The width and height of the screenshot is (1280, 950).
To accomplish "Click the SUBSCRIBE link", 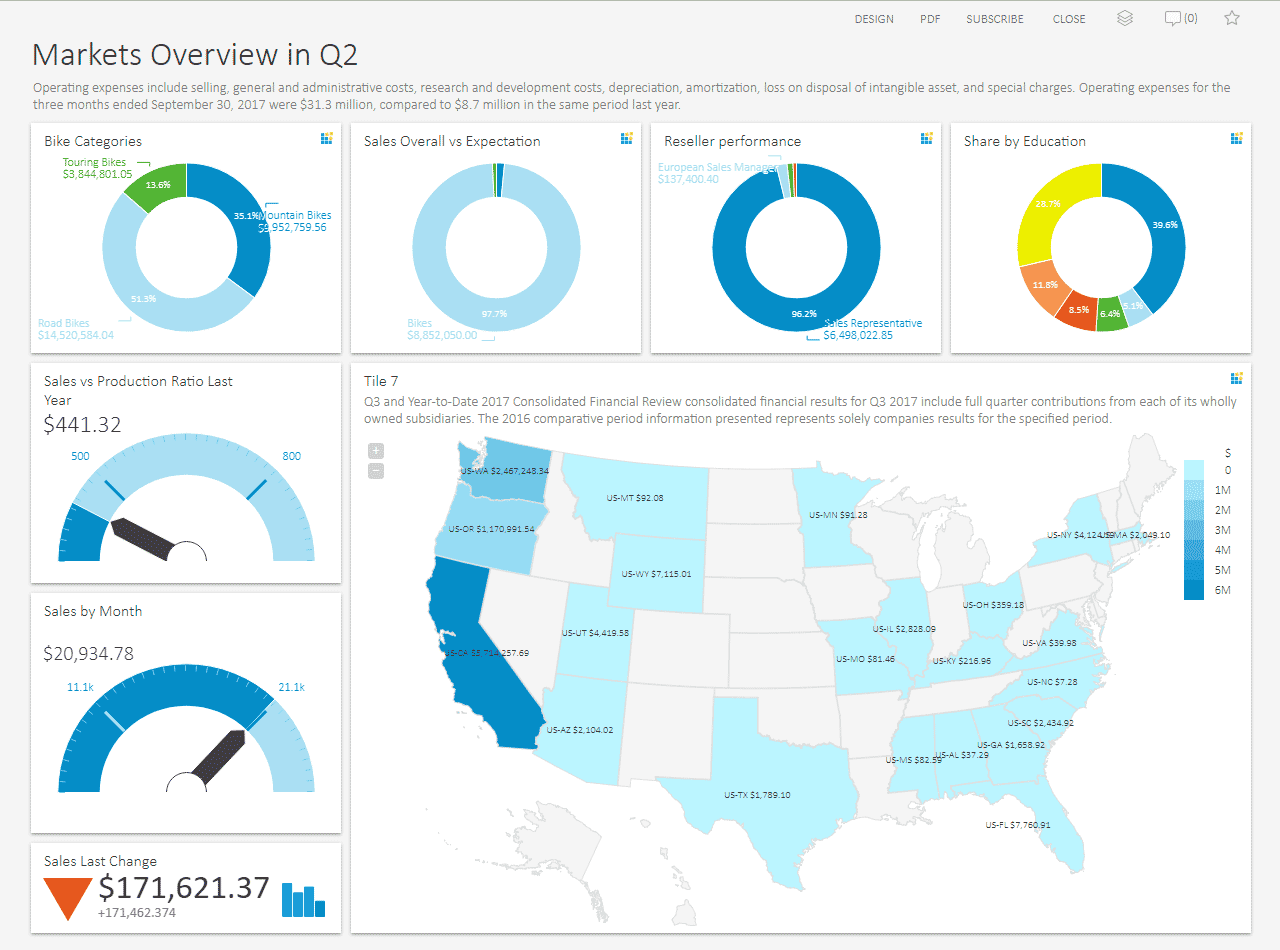I will [x=994, y=19].
